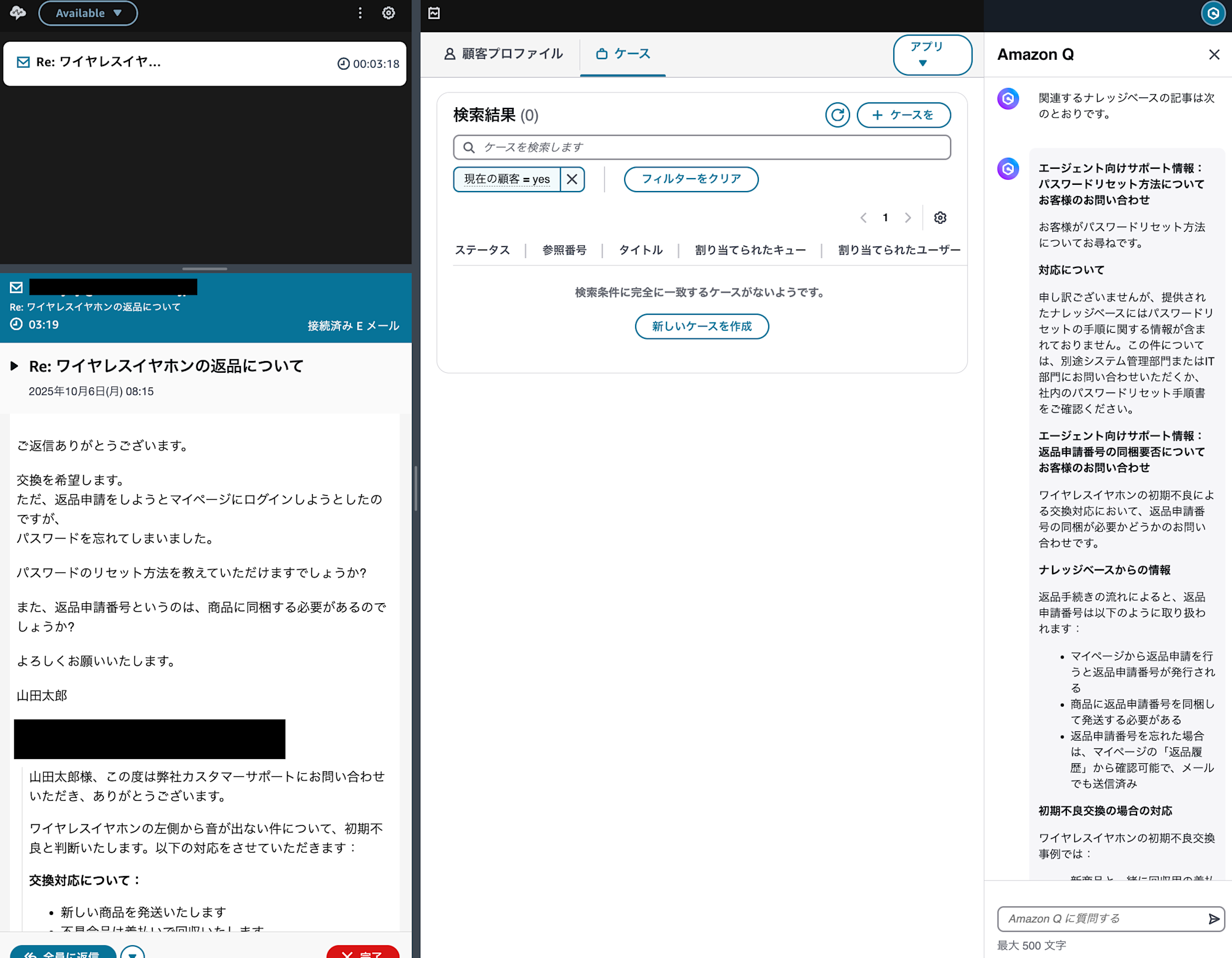Open the Available status dropdown
This screenshot has width=1232, height=958.
tap(88, 13)
